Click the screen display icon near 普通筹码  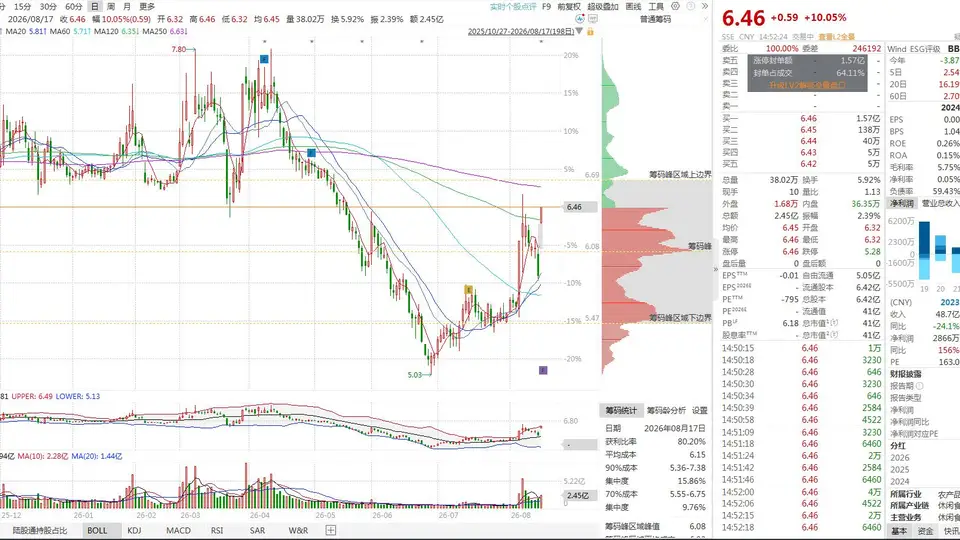[x=593, y=19]
